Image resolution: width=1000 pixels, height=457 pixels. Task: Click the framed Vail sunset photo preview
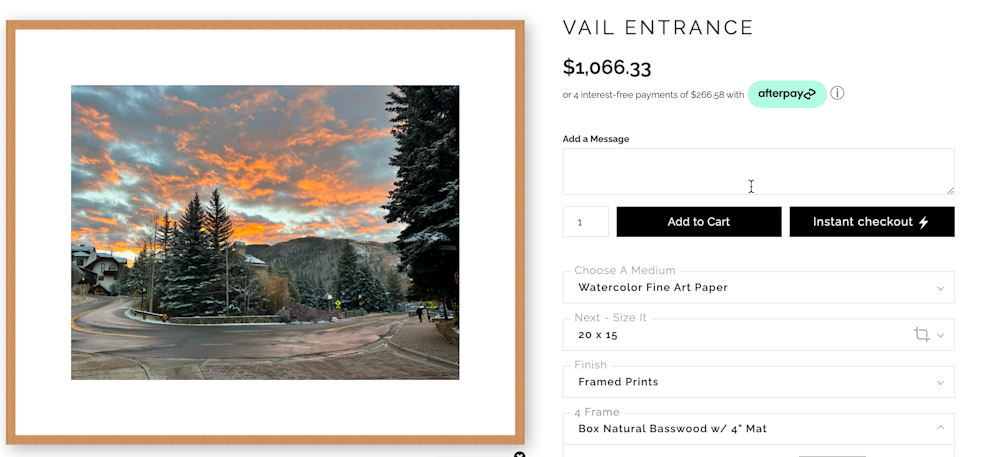pos(265,232)
